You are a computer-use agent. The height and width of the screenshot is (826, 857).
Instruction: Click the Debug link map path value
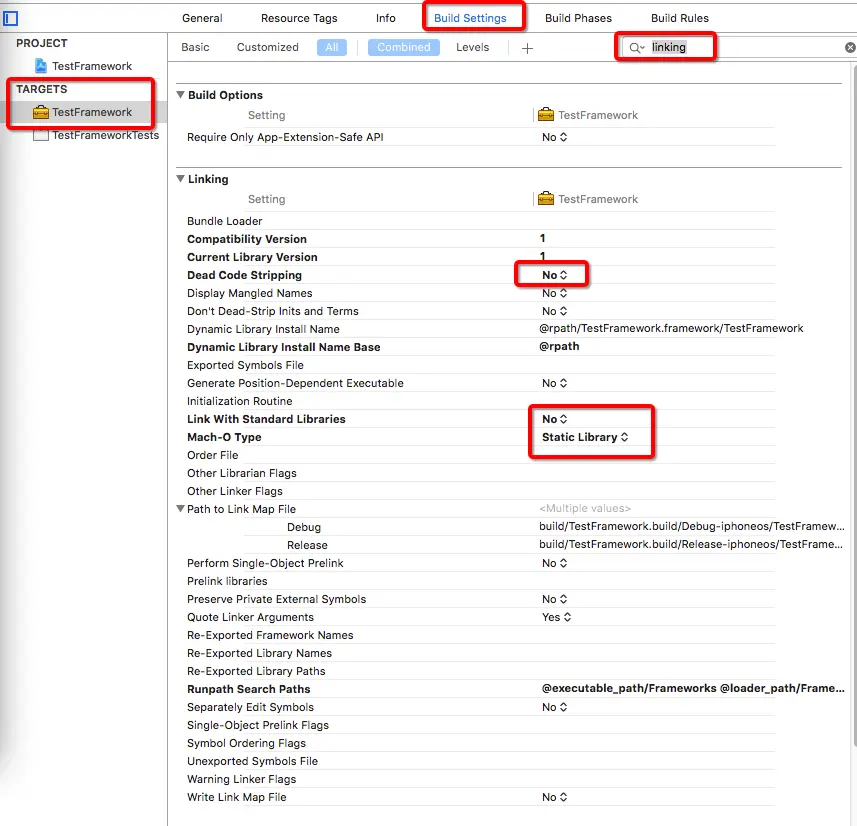(x=691, y=526)
